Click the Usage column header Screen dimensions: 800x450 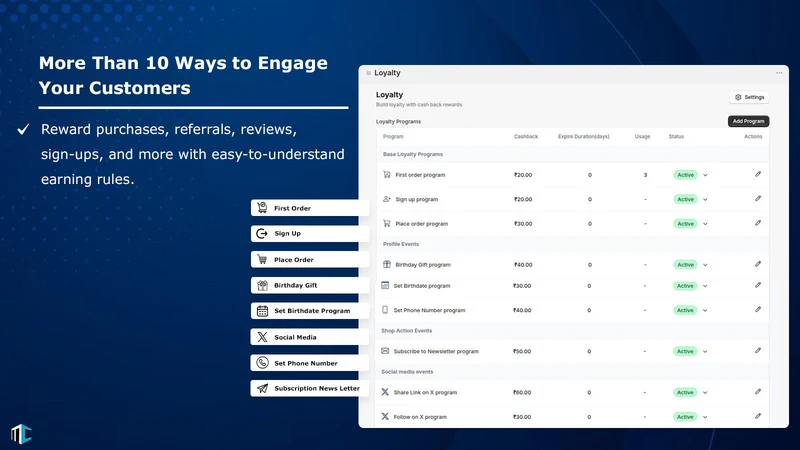pos(642,137)
